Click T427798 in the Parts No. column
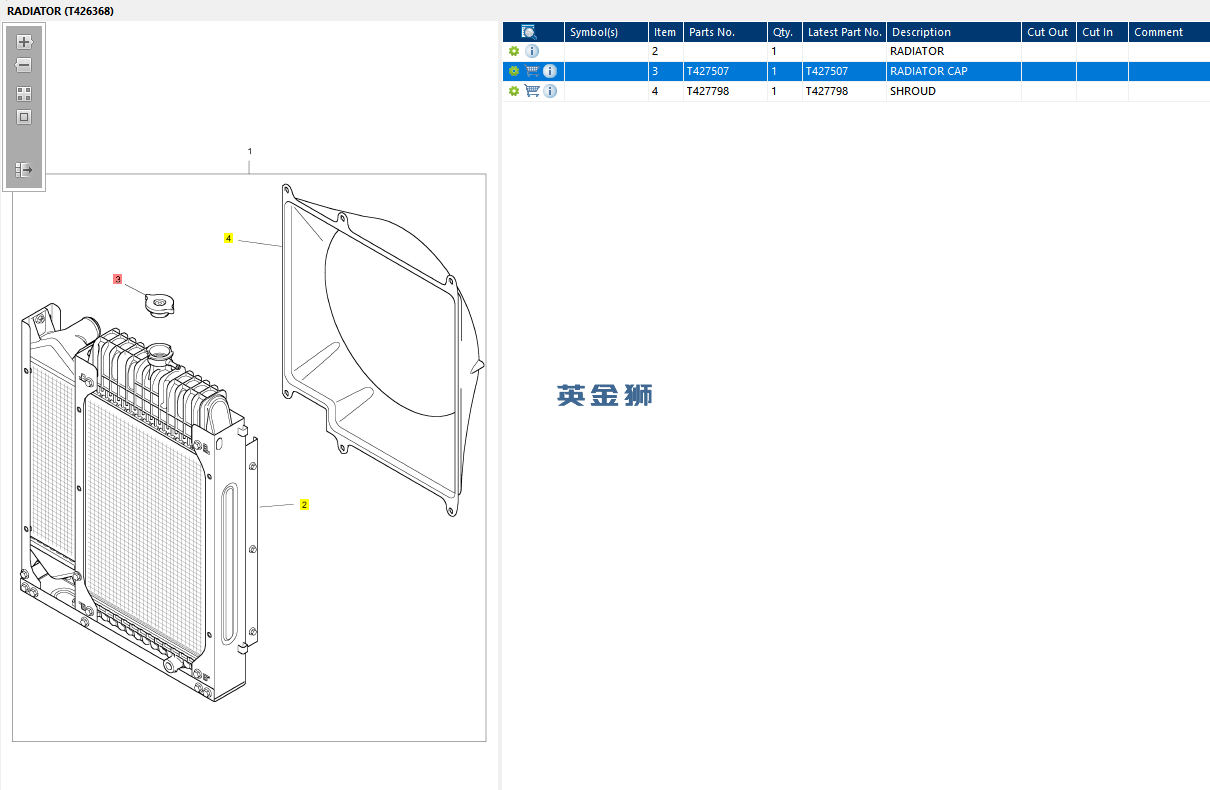The width and height of the screenshot is (1210, 790). point(708,91)
